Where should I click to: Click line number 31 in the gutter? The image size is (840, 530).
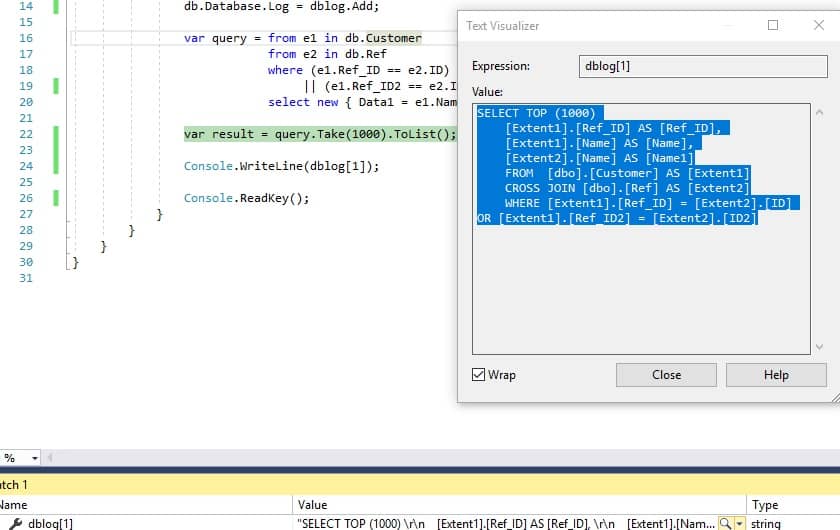(x=26, y=278)
